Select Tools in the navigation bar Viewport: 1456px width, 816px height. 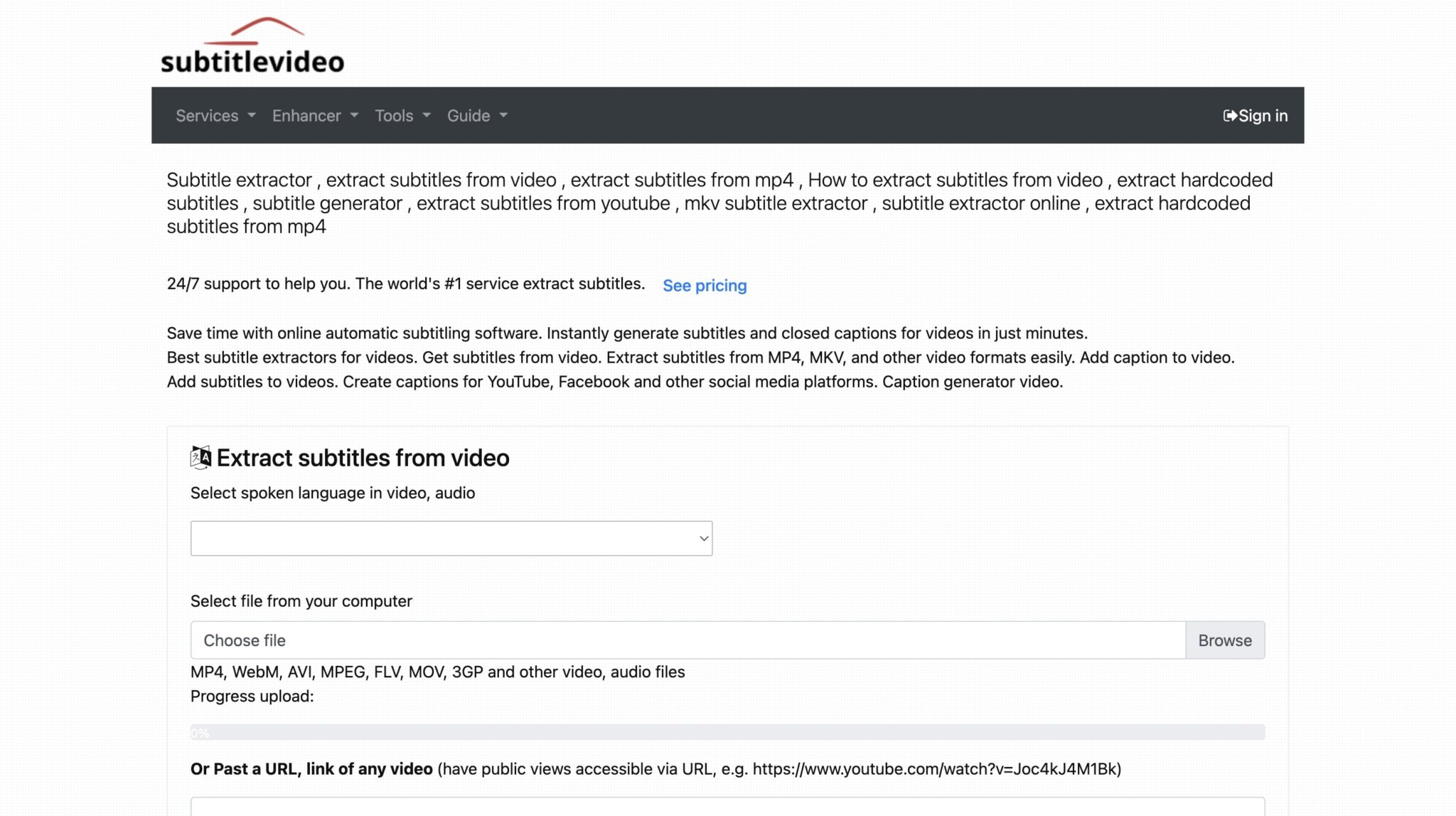tap(395, 115)
